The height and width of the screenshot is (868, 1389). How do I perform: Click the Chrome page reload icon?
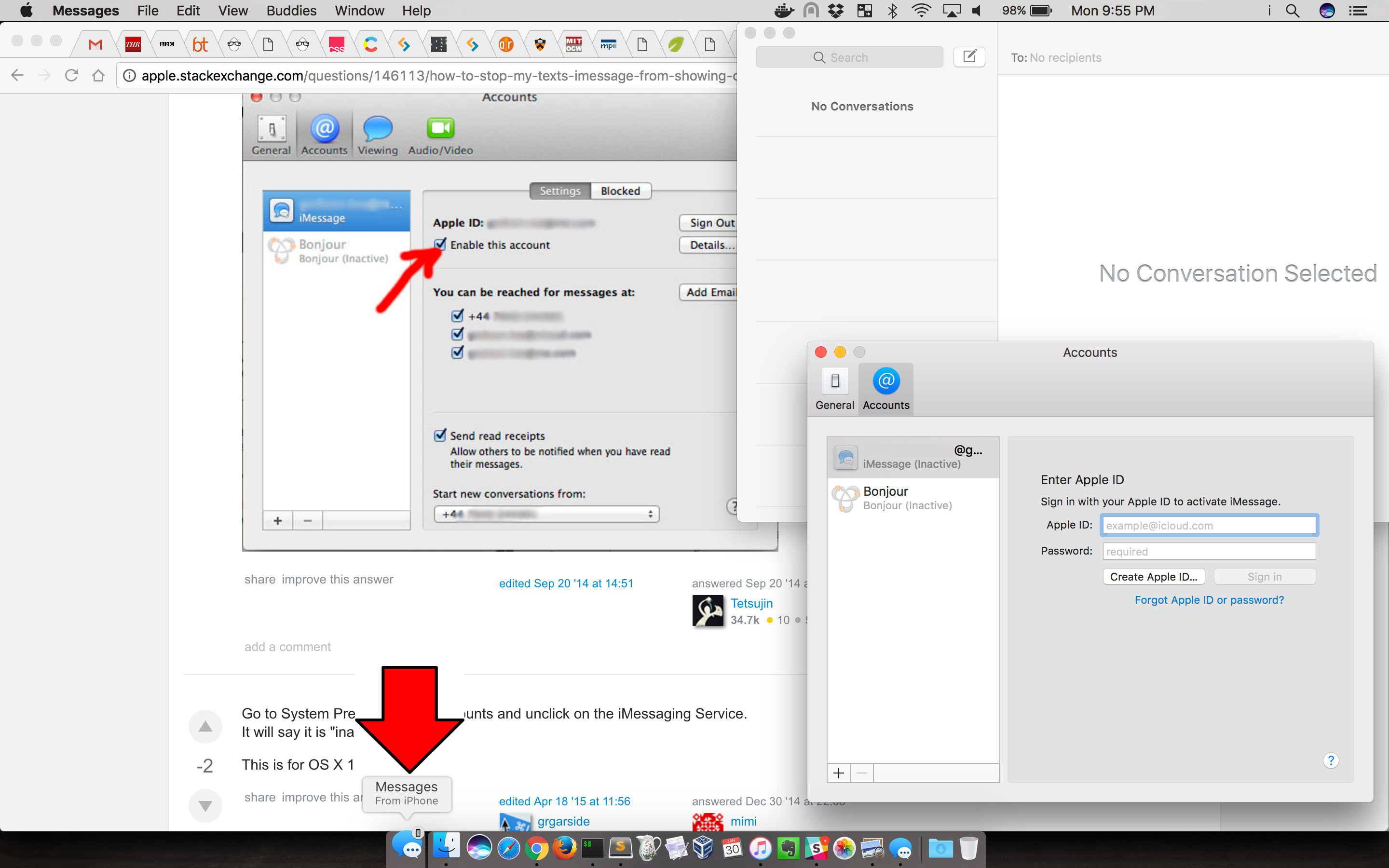pos(71,76)
